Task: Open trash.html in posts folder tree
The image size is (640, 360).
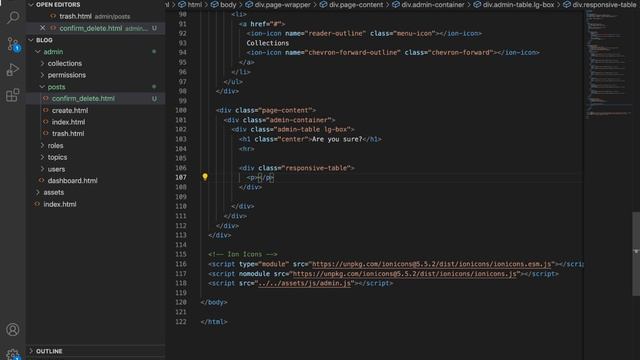Action: 68,133
